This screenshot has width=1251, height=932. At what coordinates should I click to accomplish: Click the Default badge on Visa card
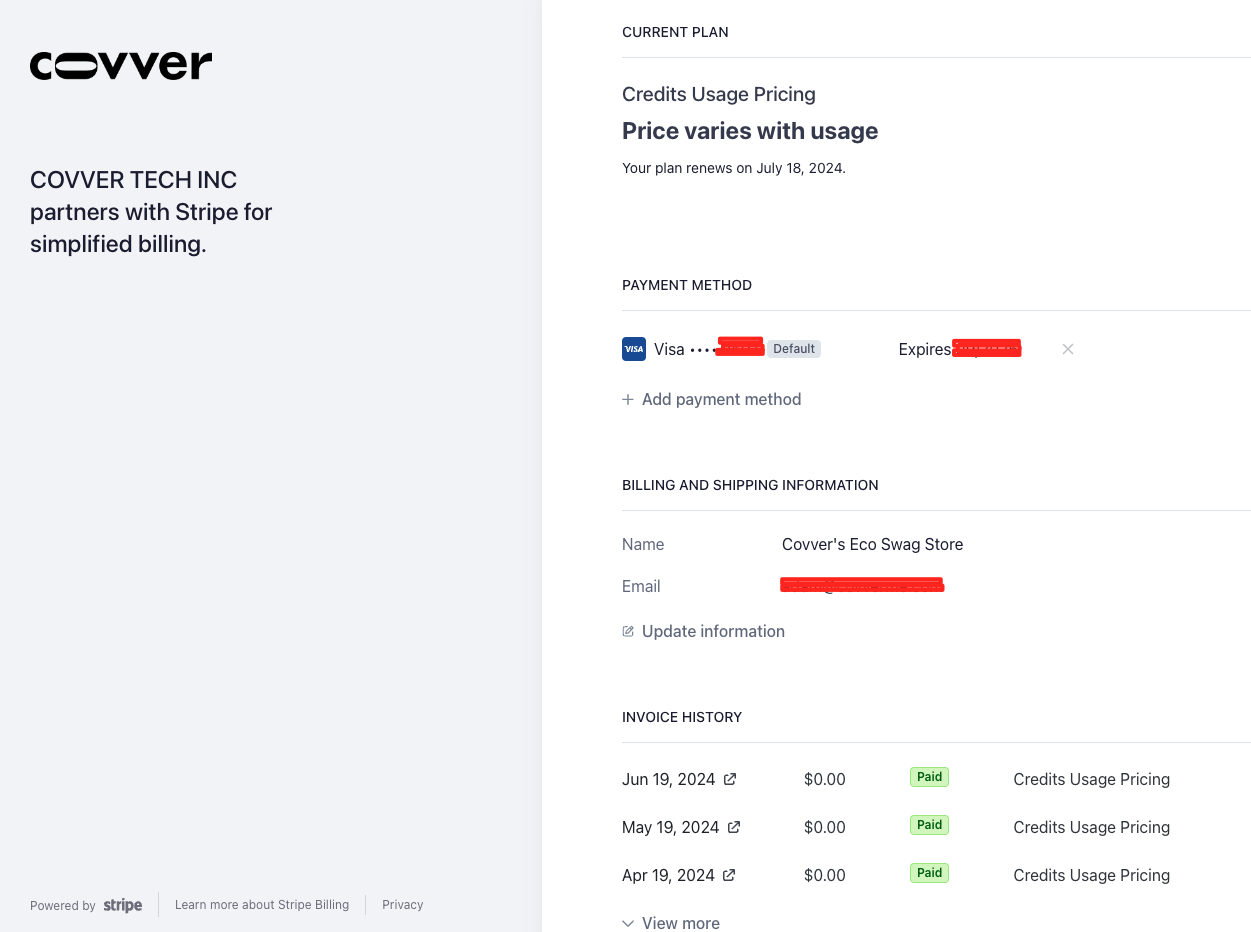coord(794,349)
